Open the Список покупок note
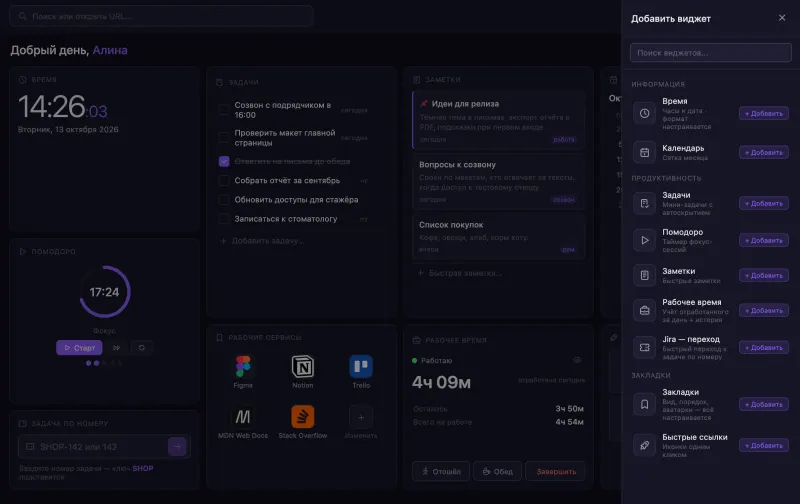 (498, 236)
